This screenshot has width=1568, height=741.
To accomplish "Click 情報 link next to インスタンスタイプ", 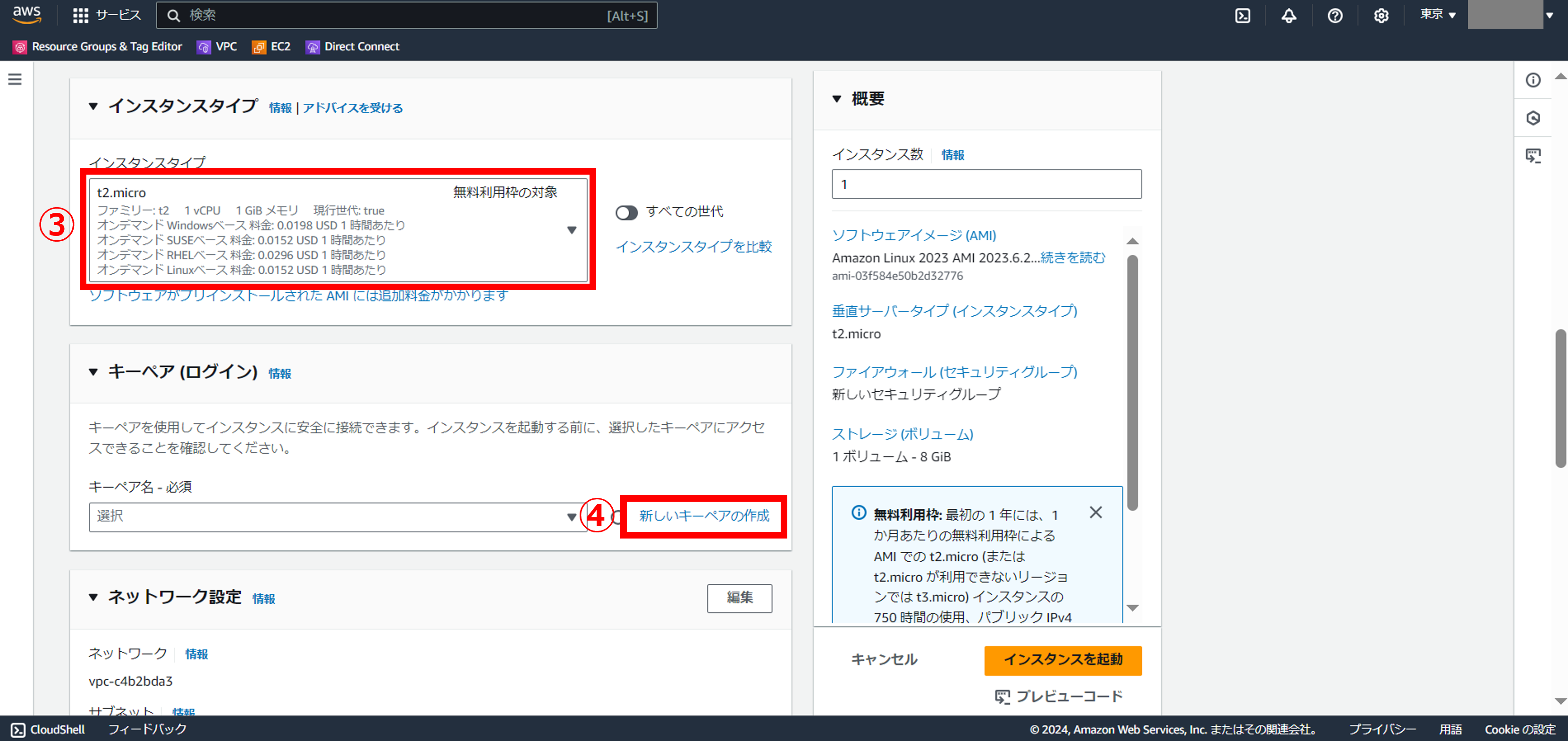I will [x=280, y=108].
